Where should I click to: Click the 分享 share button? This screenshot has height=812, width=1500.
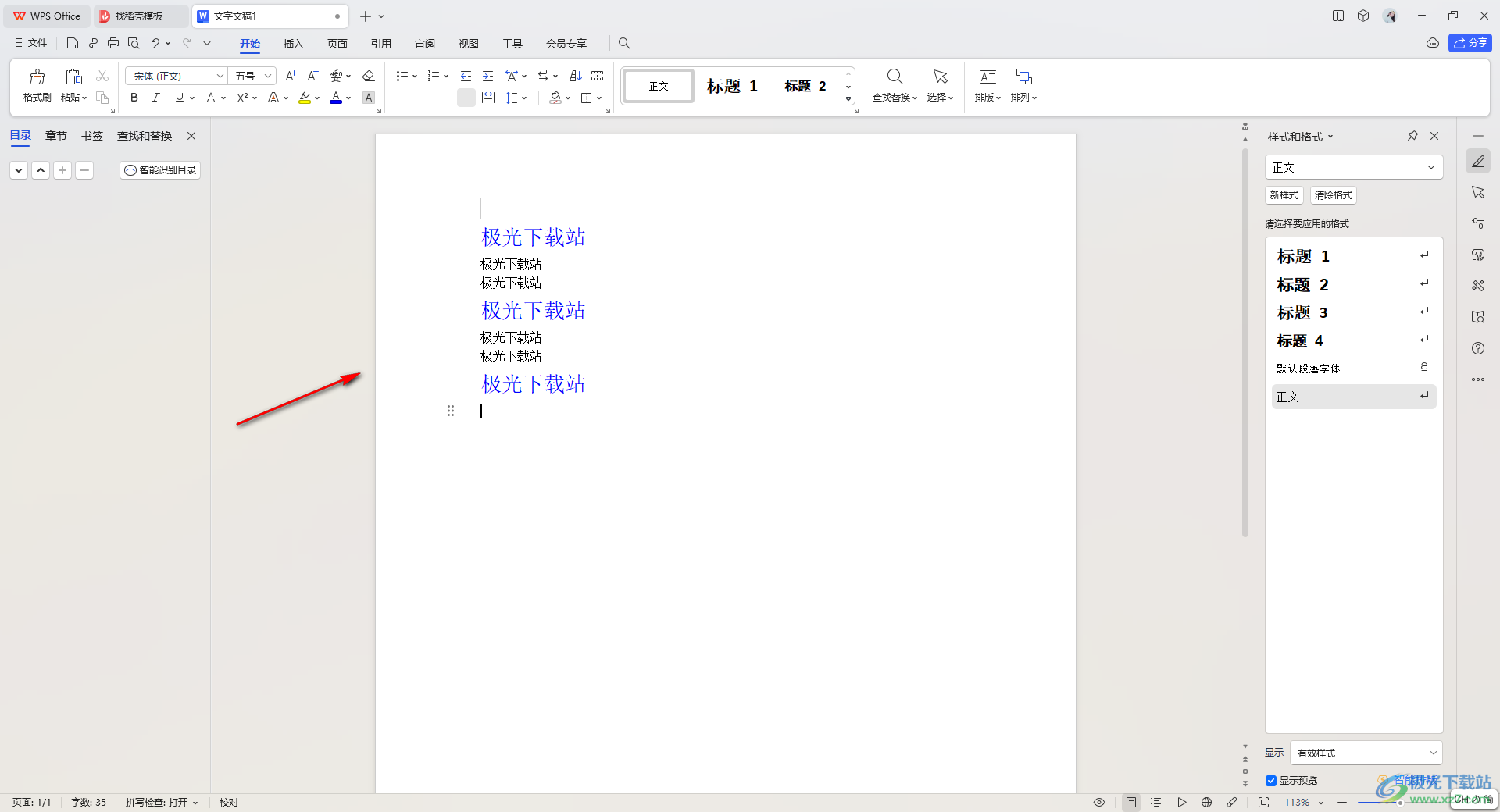coord(1470,43)
